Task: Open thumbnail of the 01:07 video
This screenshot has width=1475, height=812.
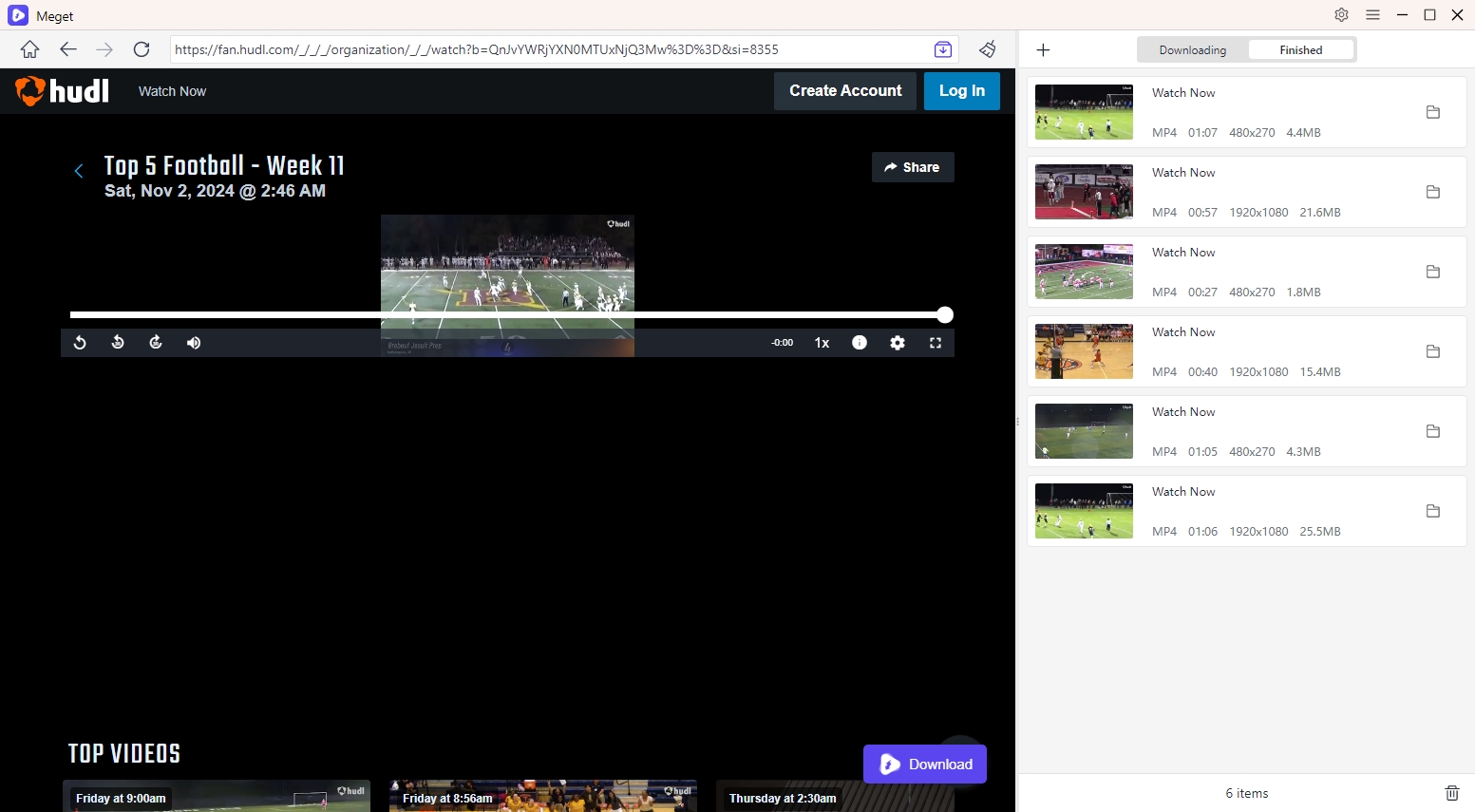Action: (x=1084, y=112)
